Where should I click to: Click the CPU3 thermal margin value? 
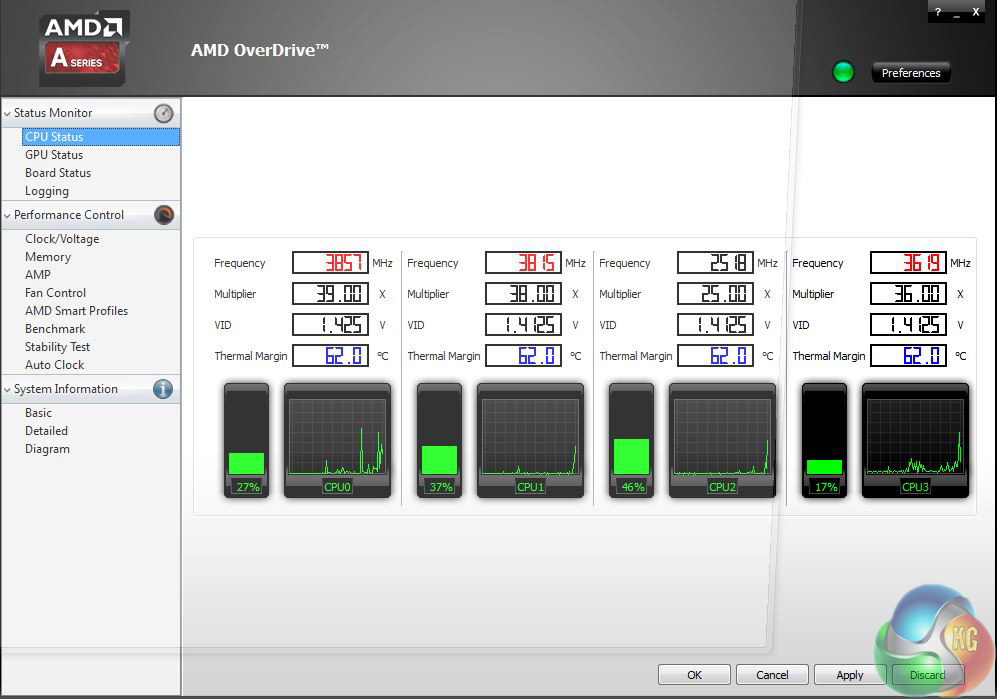908,356
